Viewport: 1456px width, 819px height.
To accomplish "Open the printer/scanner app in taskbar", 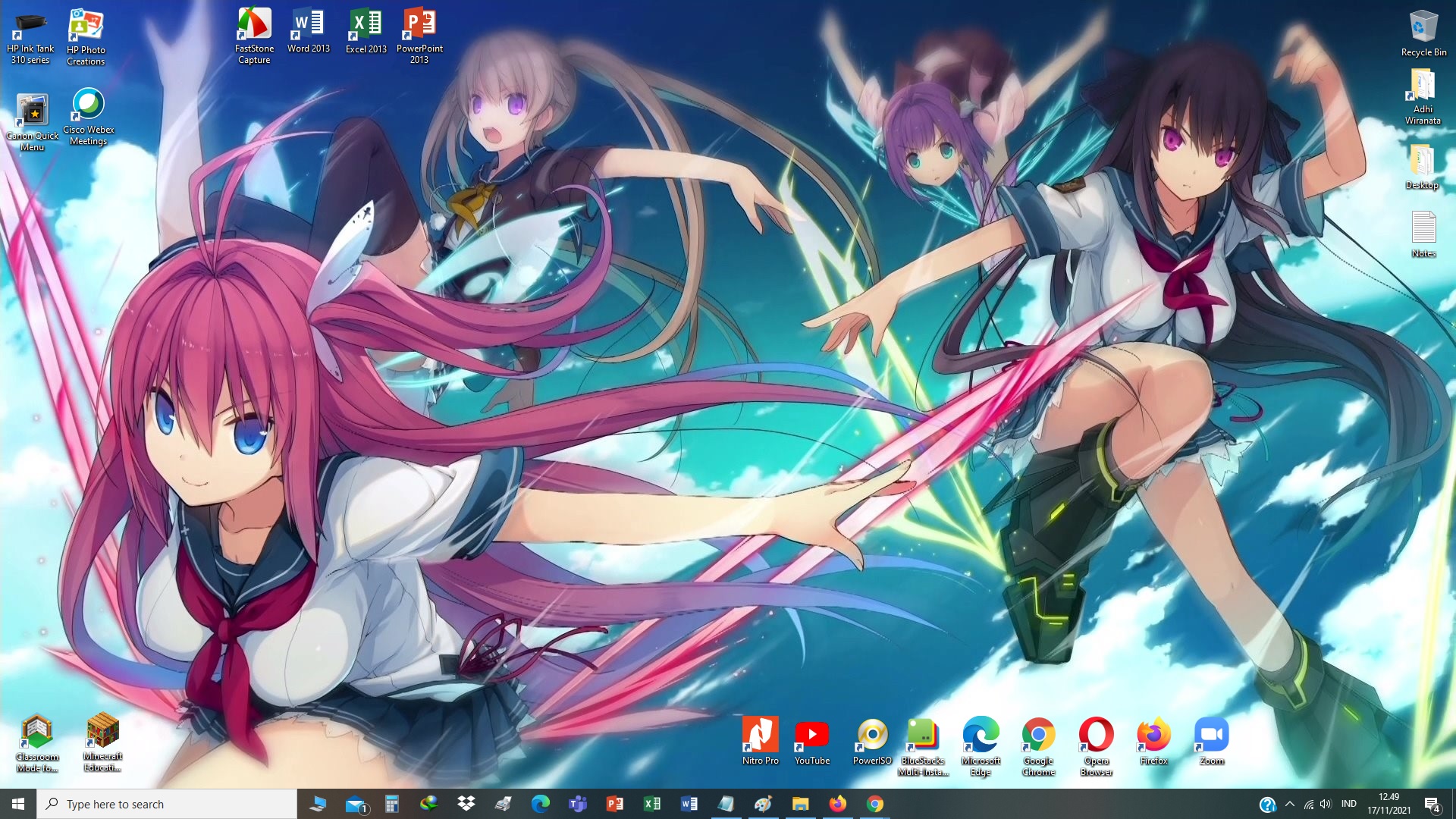I will [504, 804].
